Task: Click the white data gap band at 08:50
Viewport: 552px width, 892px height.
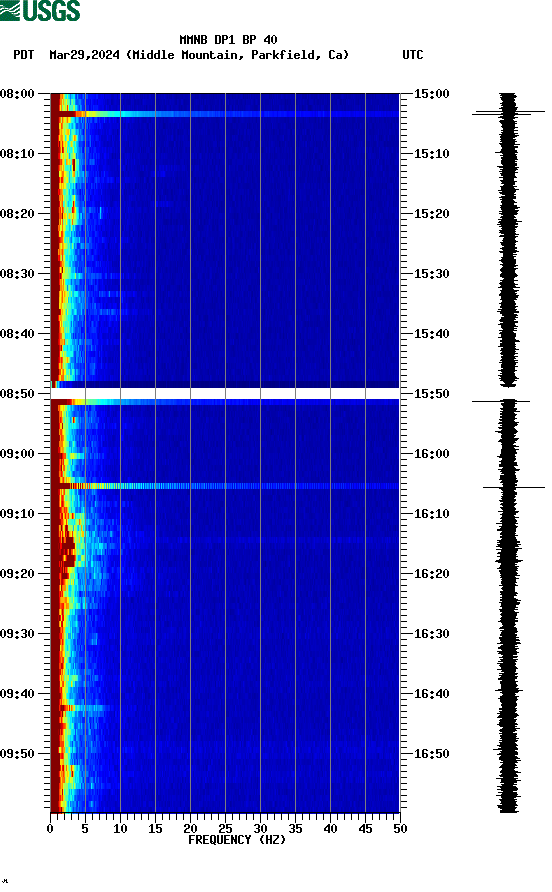Action: pos(225,394)
